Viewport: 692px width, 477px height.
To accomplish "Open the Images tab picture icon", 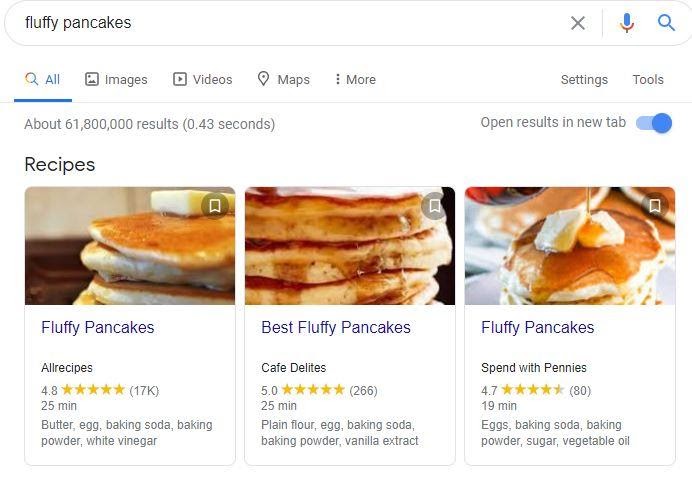I will pos(92,79).
